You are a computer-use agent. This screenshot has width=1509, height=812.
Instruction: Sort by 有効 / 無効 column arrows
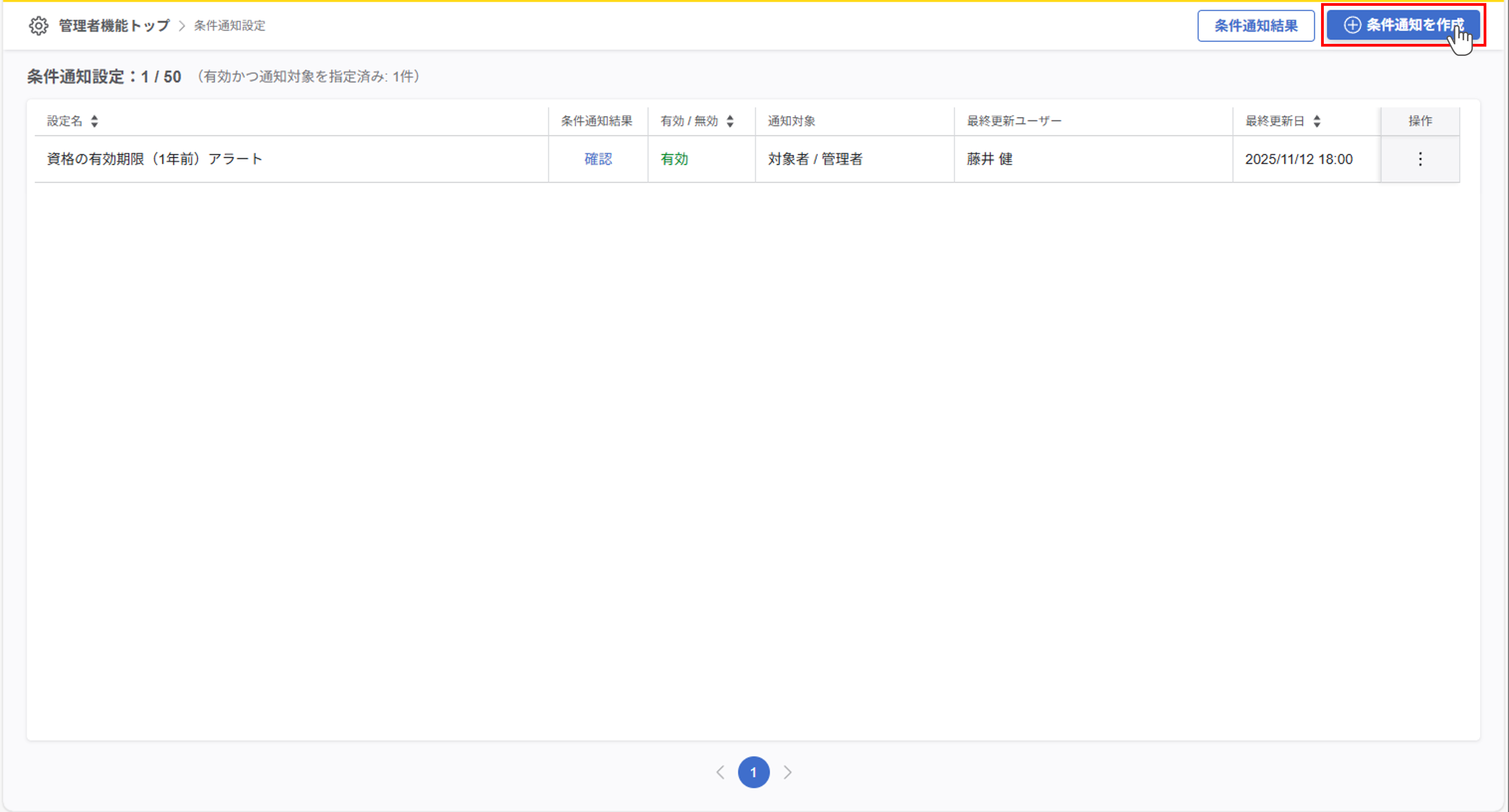(730, 121)
